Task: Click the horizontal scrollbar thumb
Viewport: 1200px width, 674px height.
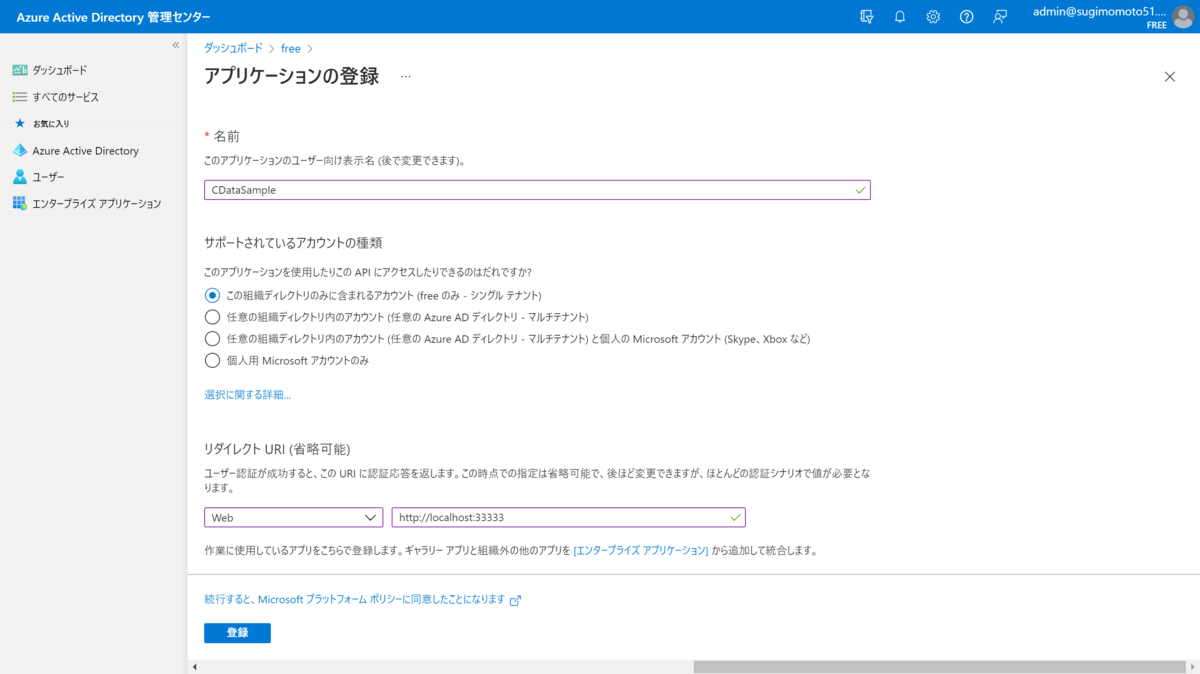Action: pyautogui.click(x=938, y=666)
